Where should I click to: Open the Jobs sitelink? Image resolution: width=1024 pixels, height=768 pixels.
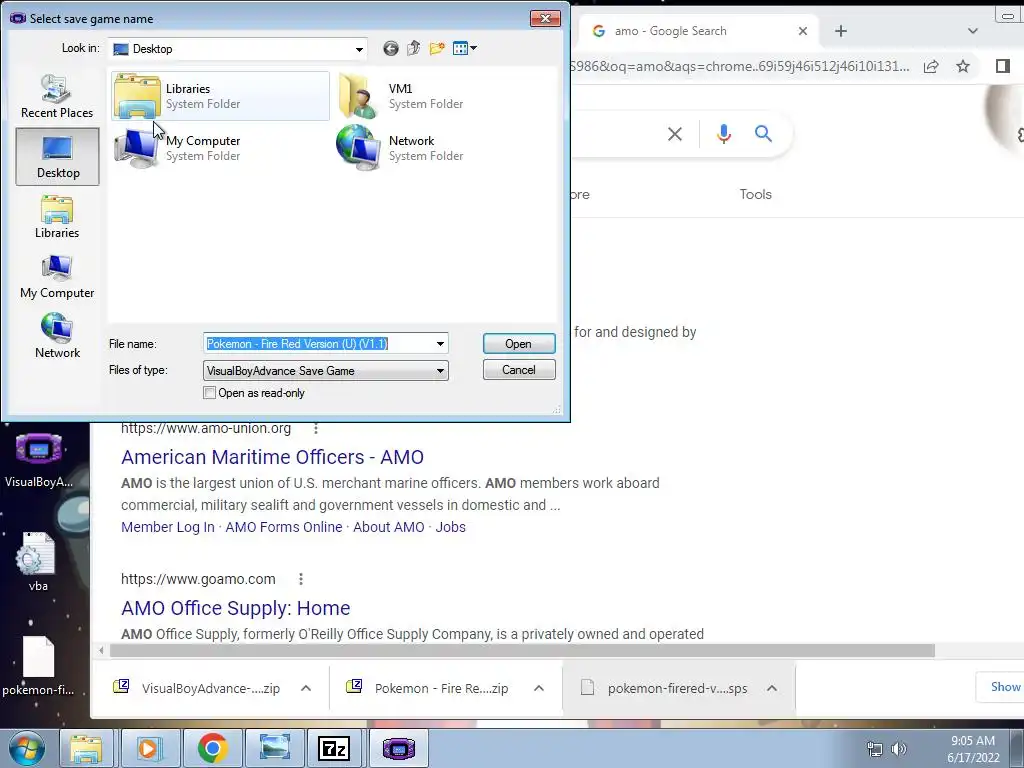click(451, 527)
